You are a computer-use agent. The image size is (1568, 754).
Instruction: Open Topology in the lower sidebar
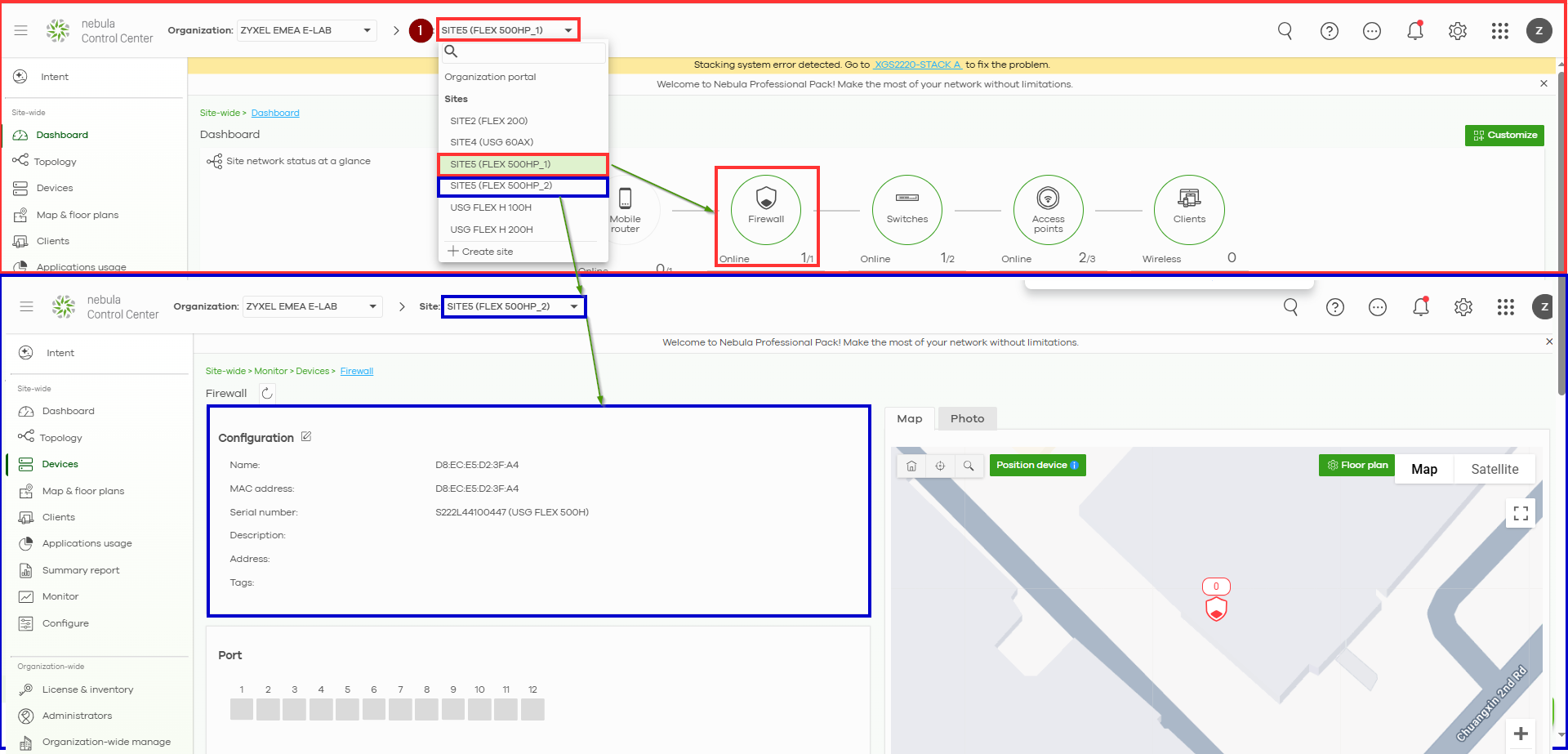(x=61, y=438)
